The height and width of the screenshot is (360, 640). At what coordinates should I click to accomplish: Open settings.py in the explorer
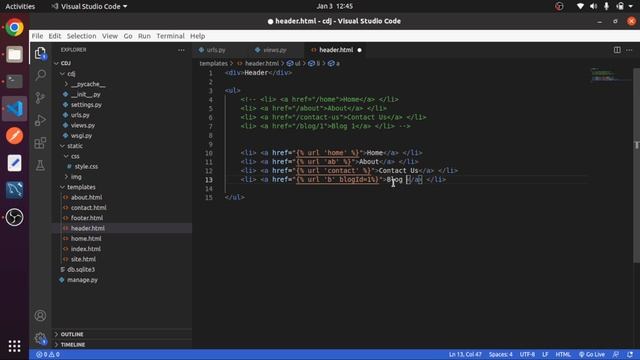click(86, 105)
